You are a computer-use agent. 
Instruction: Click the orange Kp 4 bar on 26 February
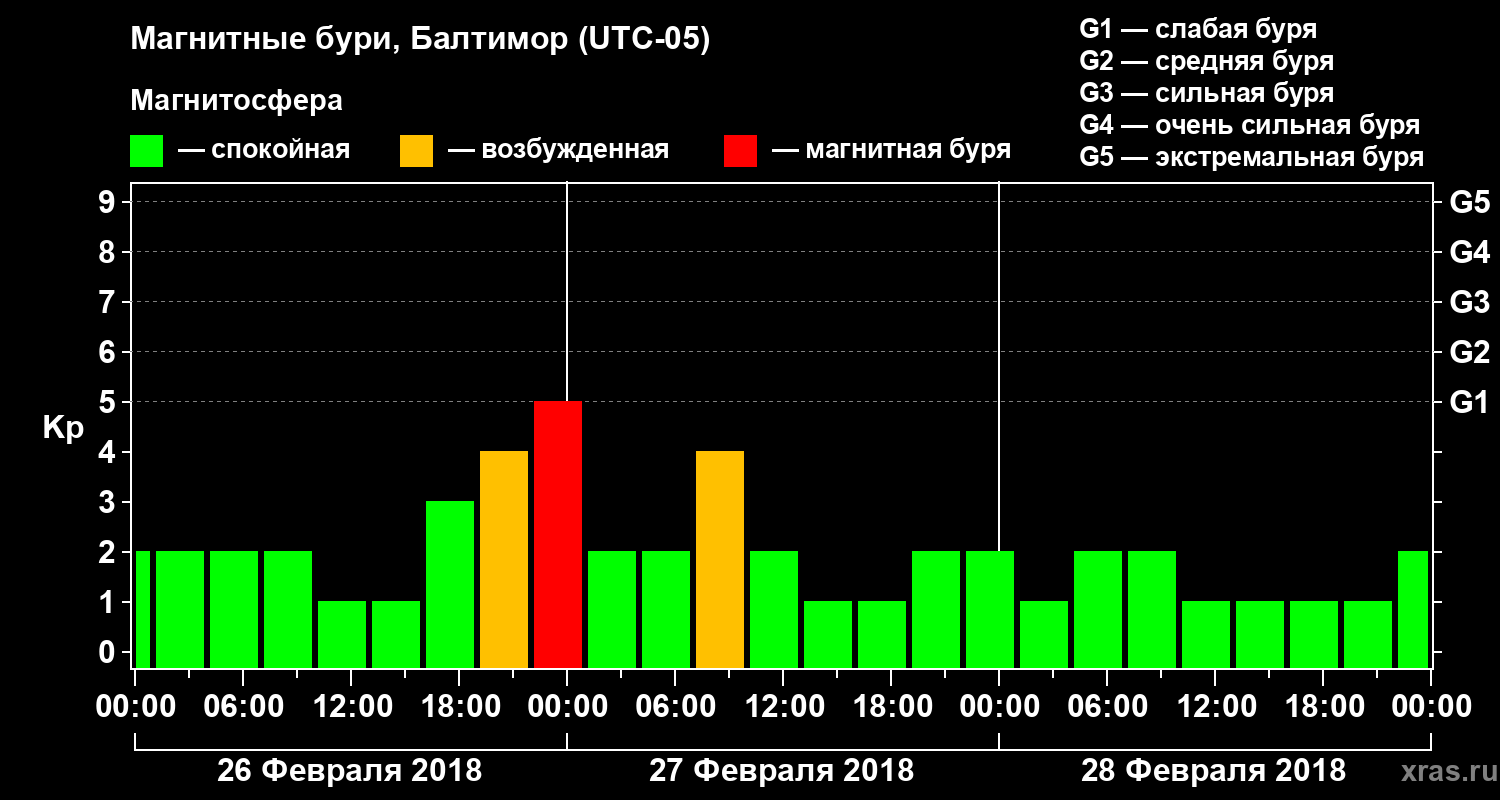click(x=504, y=559)
